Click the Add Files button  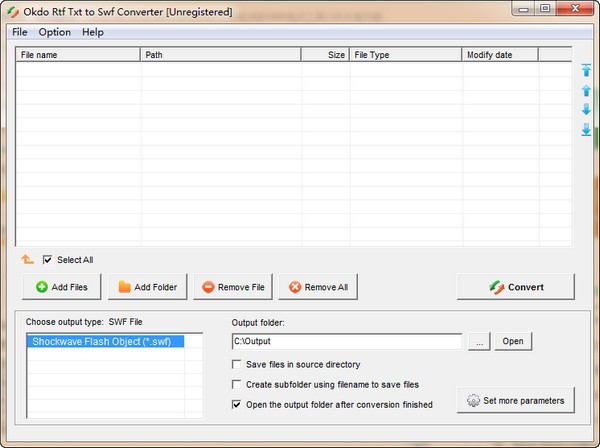62,287
